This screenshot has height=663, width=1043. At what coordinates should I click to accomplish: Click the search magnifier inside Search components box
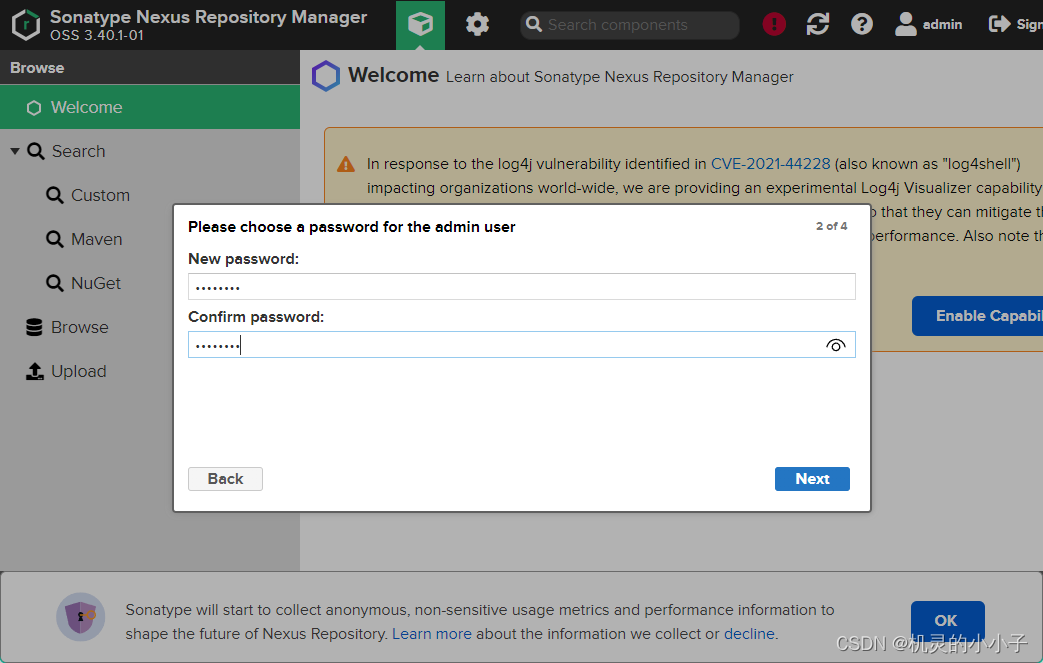coord(533,25)
